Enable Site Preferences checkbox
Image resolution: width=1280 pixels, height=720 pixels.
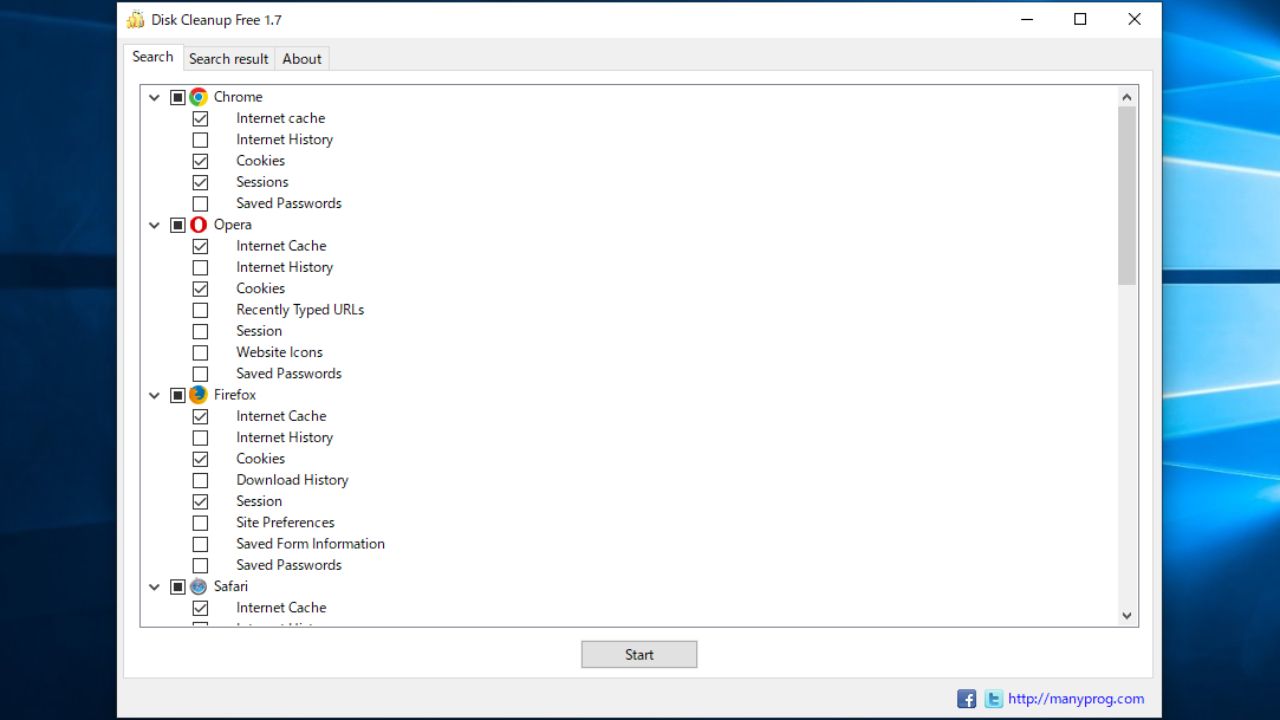(x=200, y=523)
